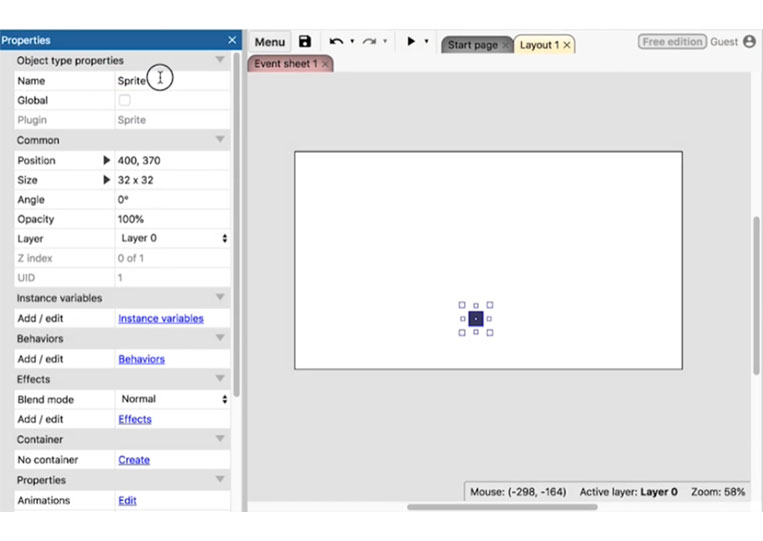This screenshot has width=763, height=541.
Task: Open the Instance variables link
Action: (161, 318)
